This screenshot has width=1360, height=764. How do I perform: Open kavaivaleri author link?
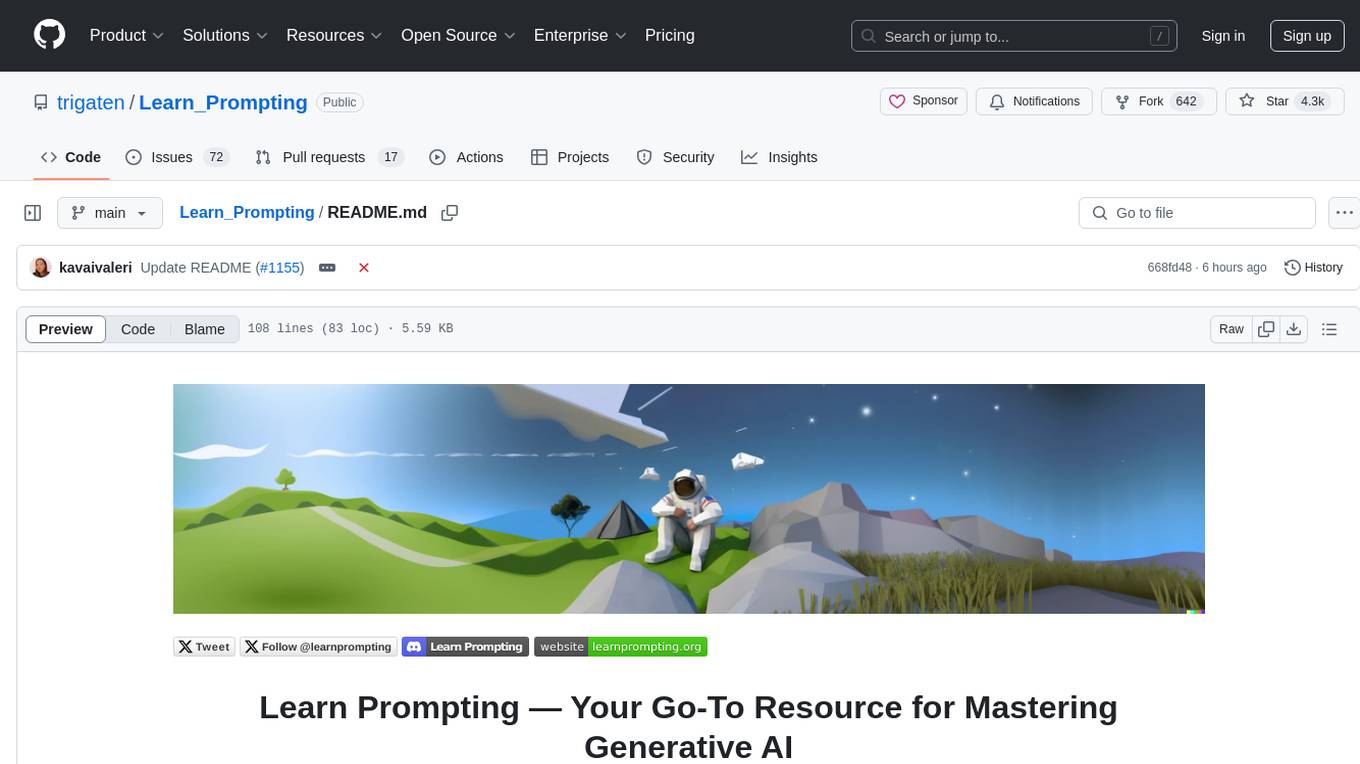pyautogui.click(x=96, y=267)
